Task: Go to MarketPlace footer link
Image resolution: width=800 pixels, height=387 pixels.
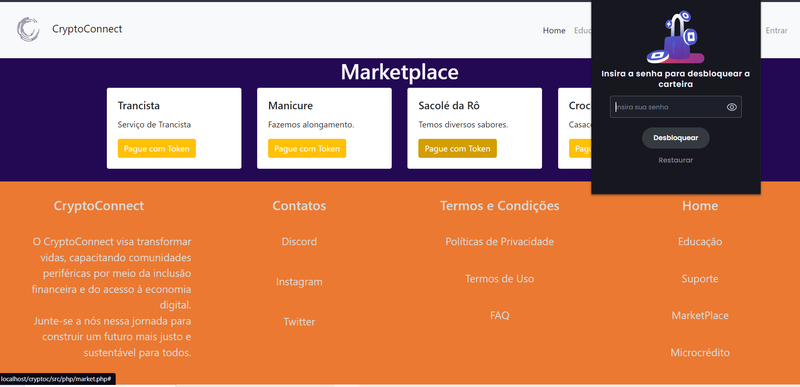Action: point(700,316)
